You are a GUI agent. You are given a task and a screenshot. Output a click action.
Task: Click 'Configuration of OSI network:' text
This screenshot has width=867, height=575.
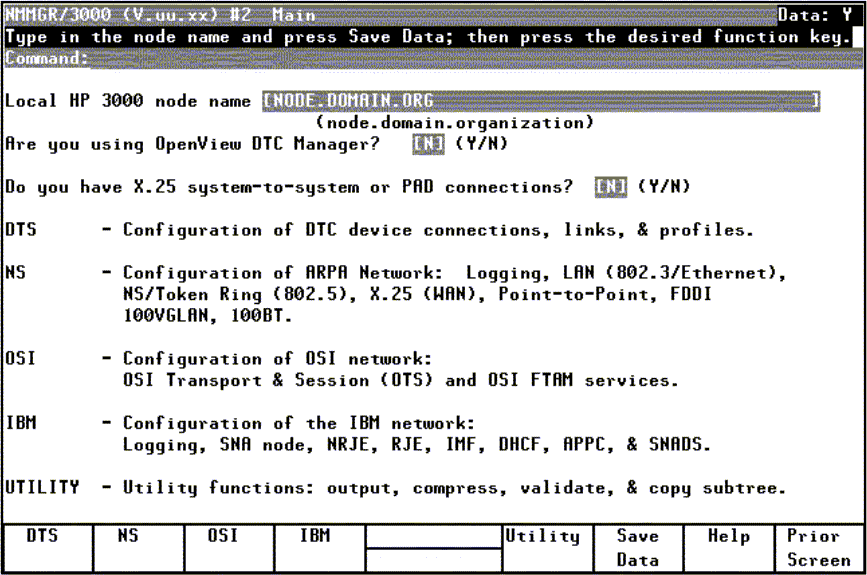tap(277, 358)
